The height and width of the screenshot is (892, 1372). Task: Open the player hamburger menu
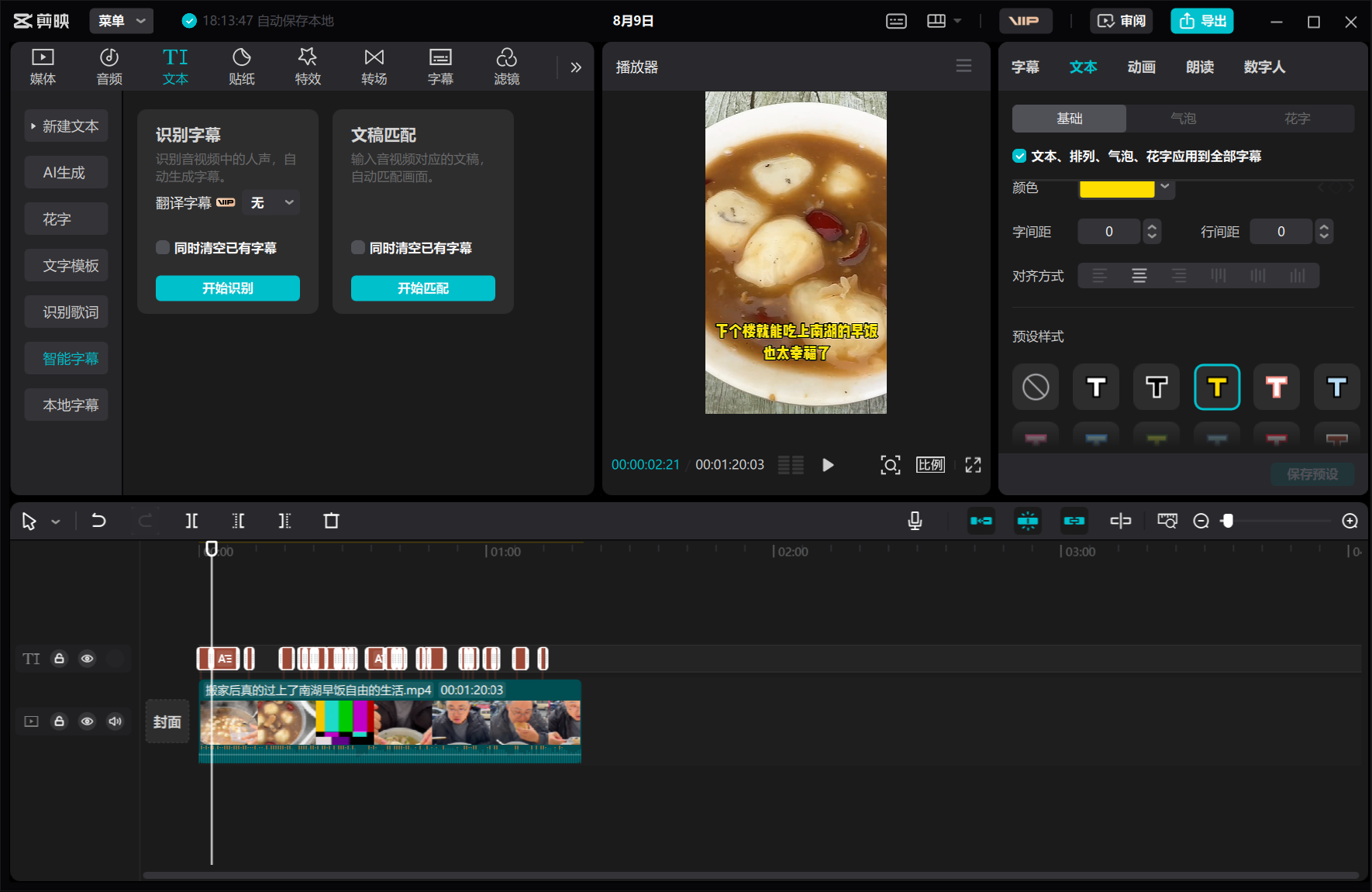(x=964, y=66)
